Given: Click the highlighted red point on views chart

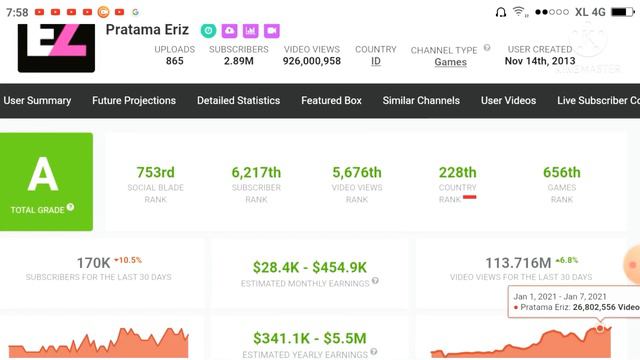Looking at the screenshot, I should click(x=600, y=328).
